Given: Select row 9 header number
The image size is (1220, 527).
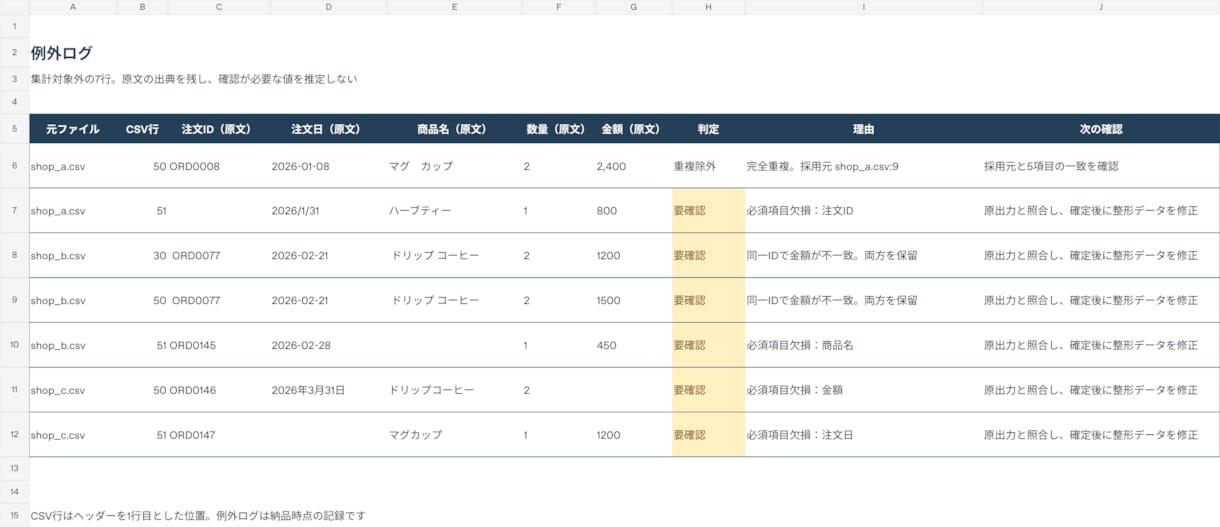Looking at the screenshot, I should coord(14,300).
